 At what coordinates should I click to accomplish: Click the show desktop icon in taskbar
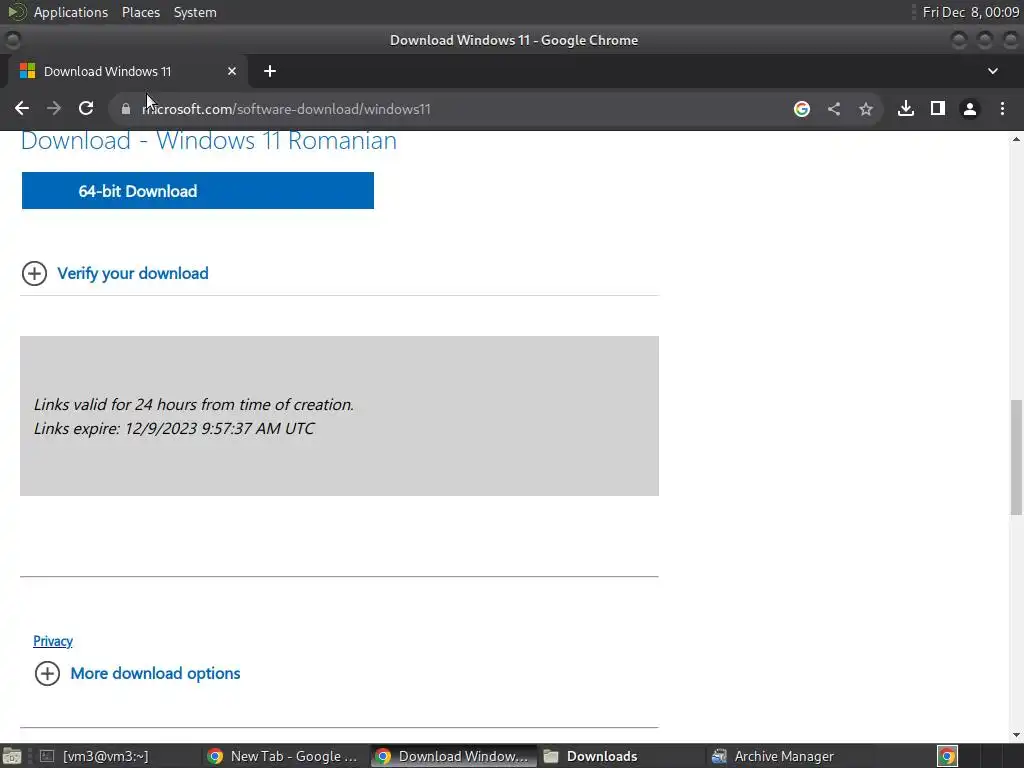(12, 756)
